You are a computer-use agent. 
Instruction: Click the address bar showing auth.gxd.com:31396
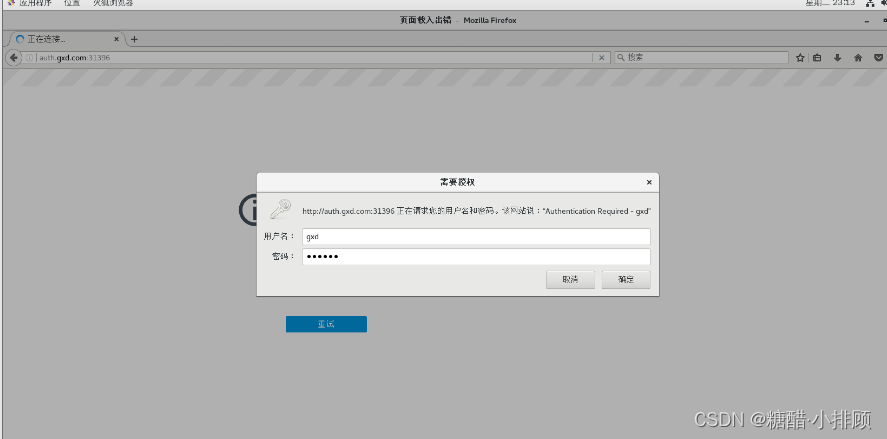(x=314, y=58)
